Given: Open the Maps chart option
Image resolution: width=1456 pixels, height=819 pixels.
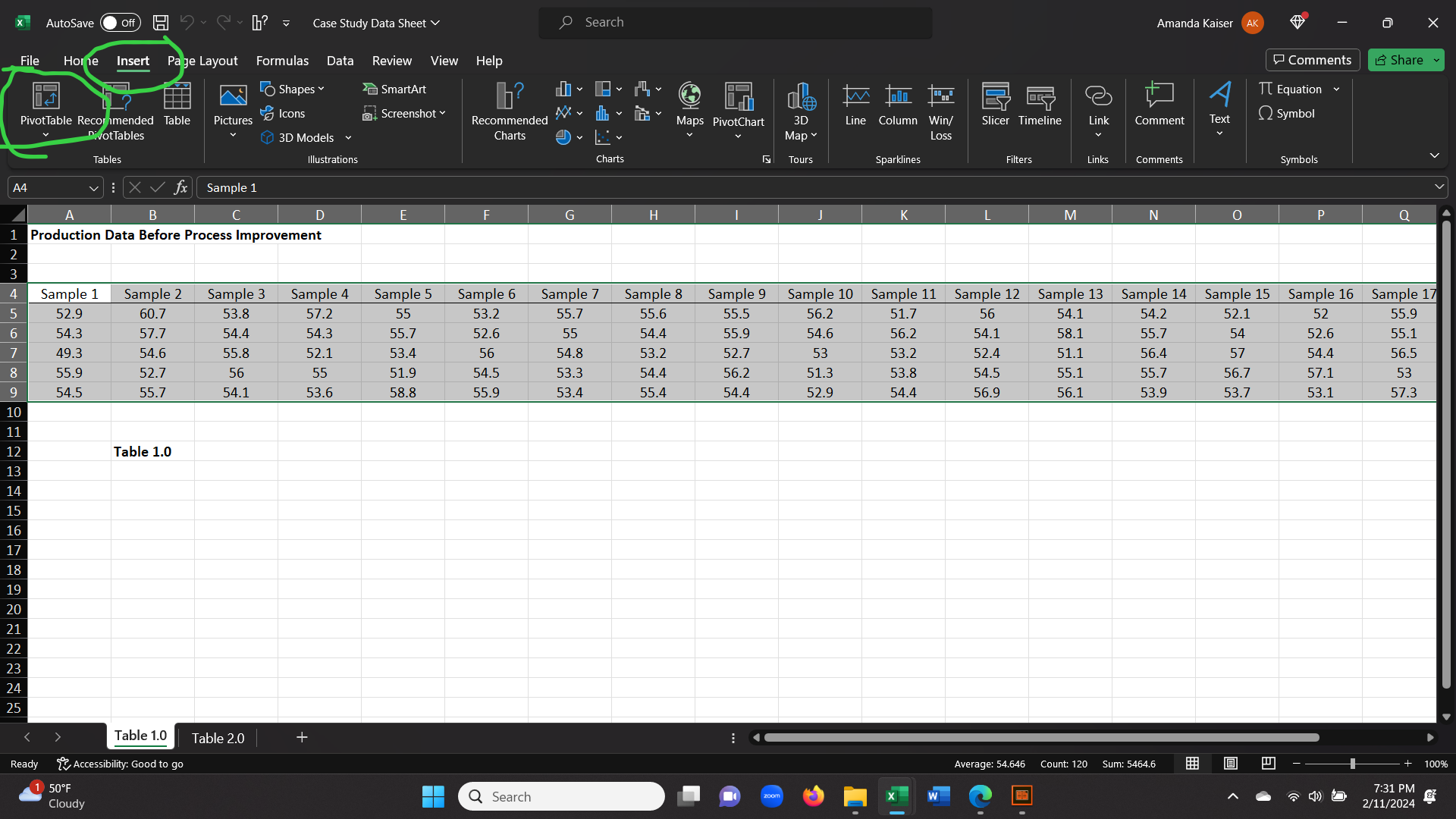Looking at the screenshot, I should [x=689, y=111].
